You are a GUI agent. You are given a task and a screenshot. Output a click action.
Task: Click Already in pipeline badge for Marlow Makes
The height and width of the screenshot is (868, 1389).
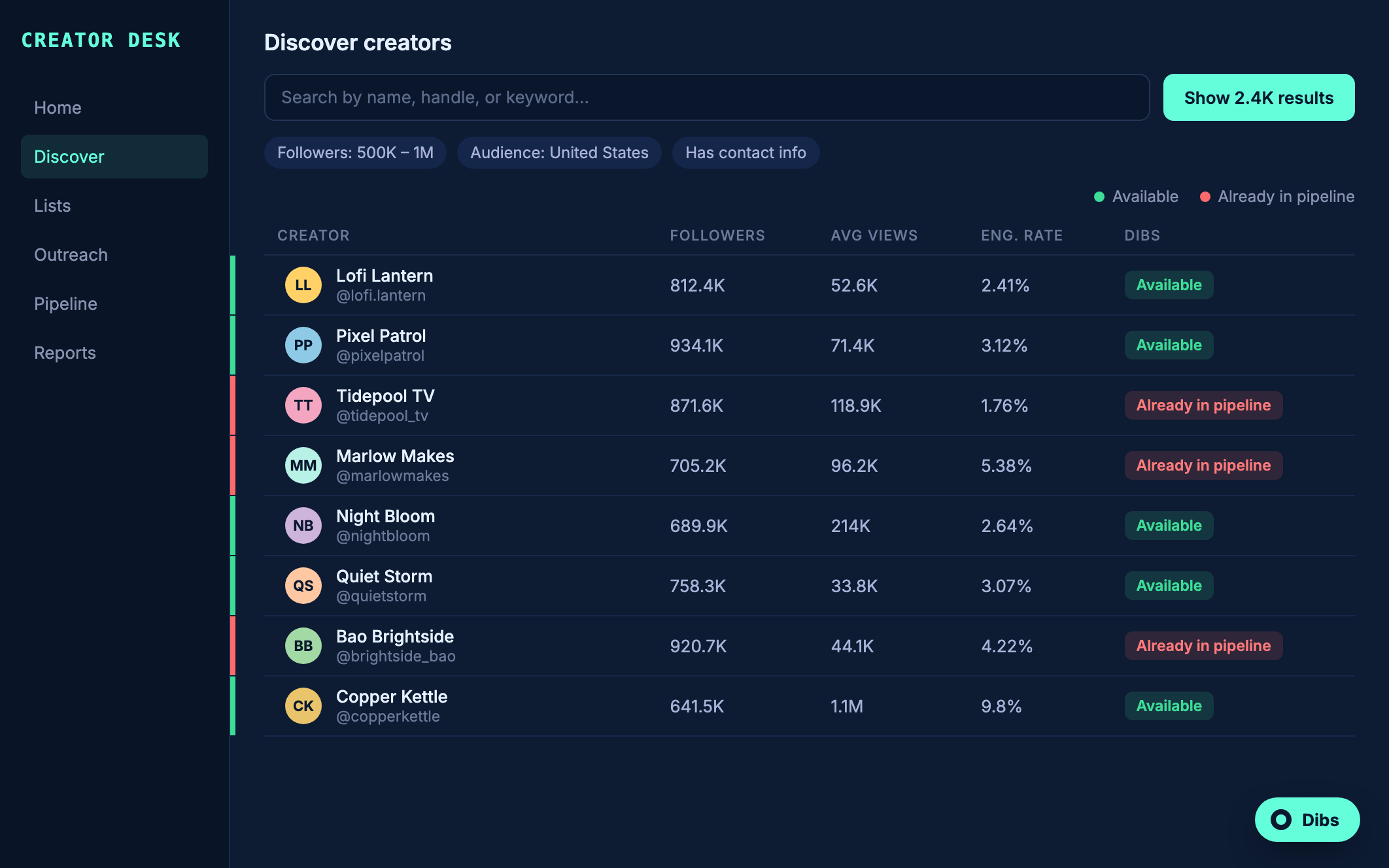coord(1203,465)
